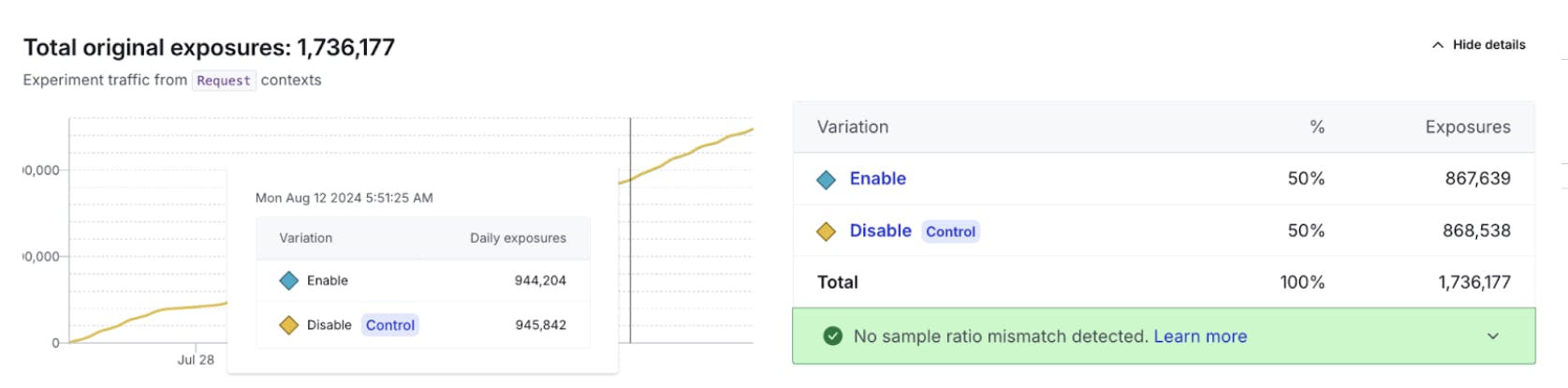Click the Disable diamond icon in tooltip
This screenshot has height=388, width=1568.
289,325
